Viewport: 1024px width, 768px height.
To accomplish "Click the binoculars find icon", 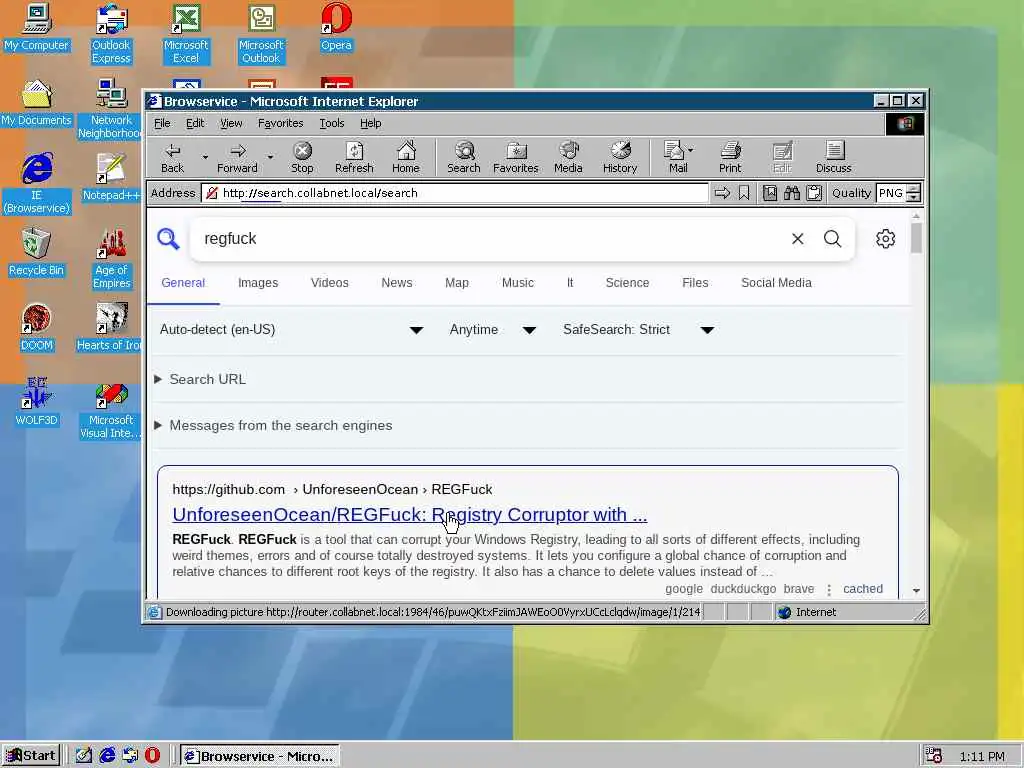I will 792,193.
